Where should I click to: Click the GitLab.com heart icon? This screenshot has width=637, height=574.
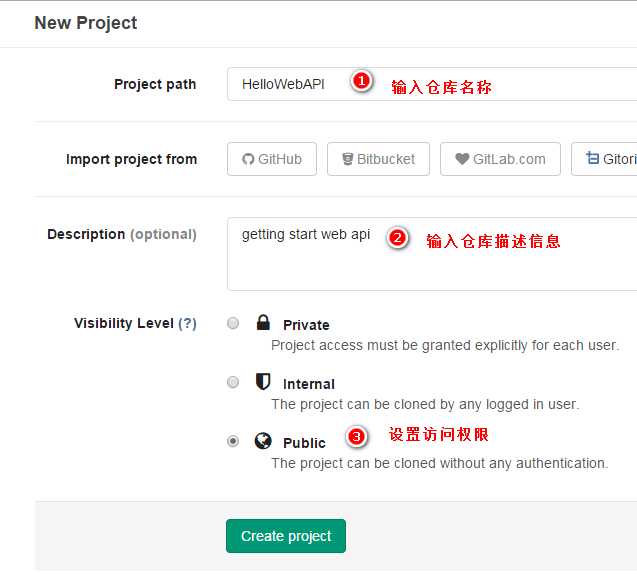tap(462, 159)
